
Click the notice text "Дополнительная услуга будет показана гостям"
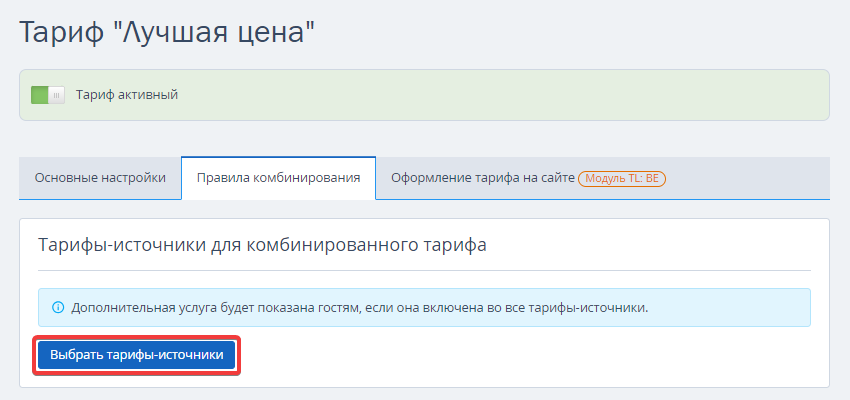pyautogui.click(x=217, y=308)
